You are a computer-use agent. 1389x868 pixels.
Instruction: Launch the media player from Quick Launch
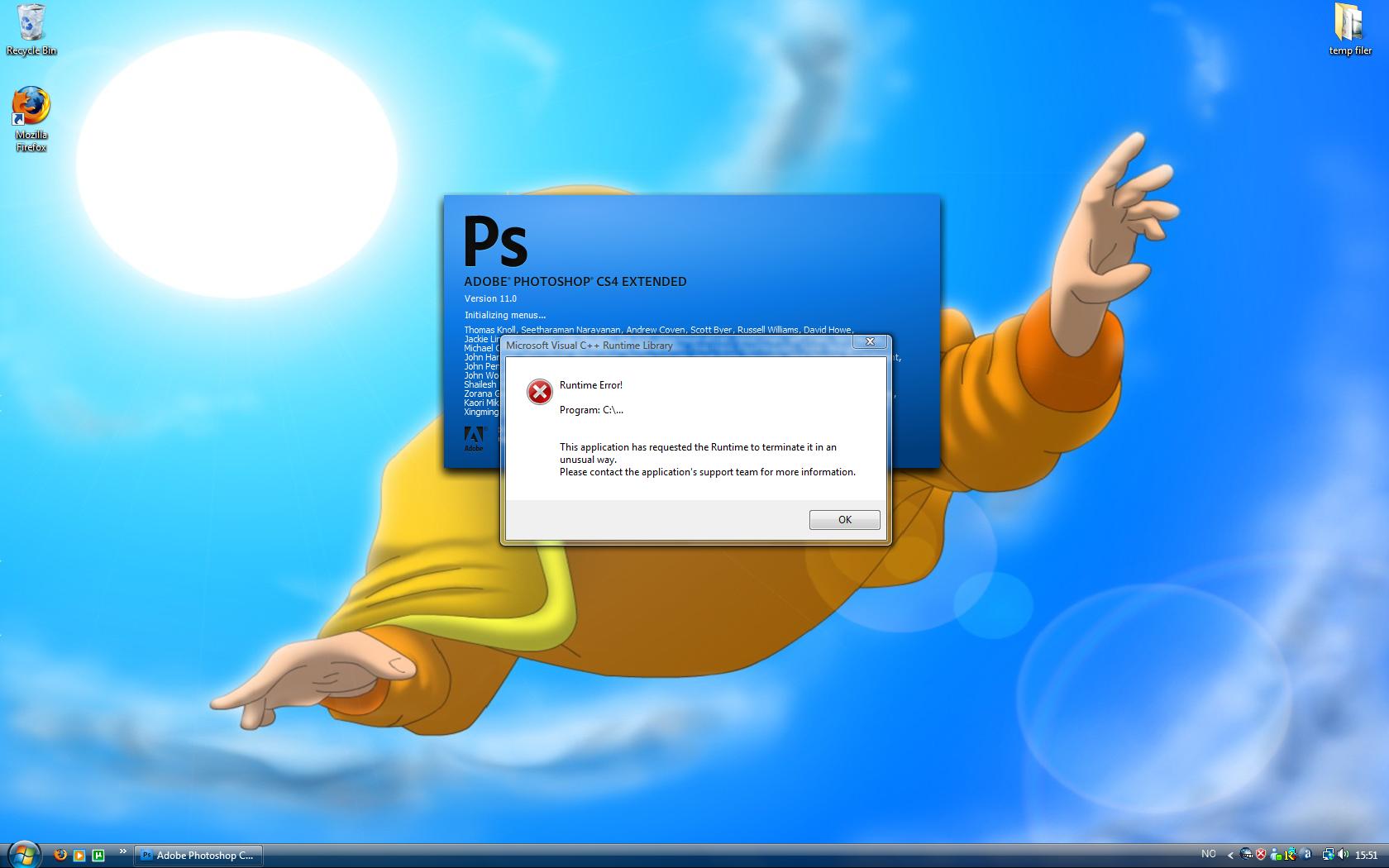79,855
